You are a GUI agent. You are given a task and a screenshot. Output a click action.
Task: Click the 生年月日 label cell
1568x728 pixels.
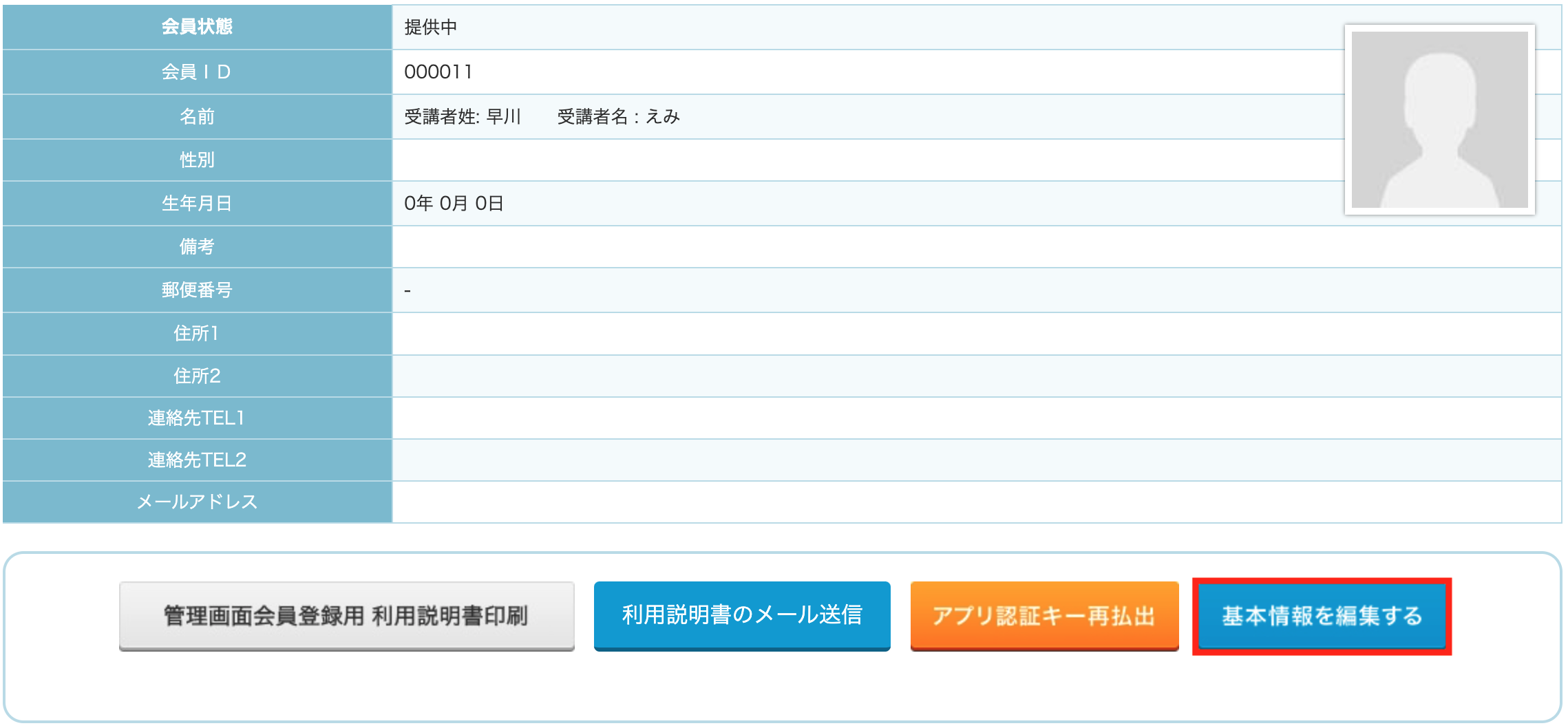[x=197, y=203]
